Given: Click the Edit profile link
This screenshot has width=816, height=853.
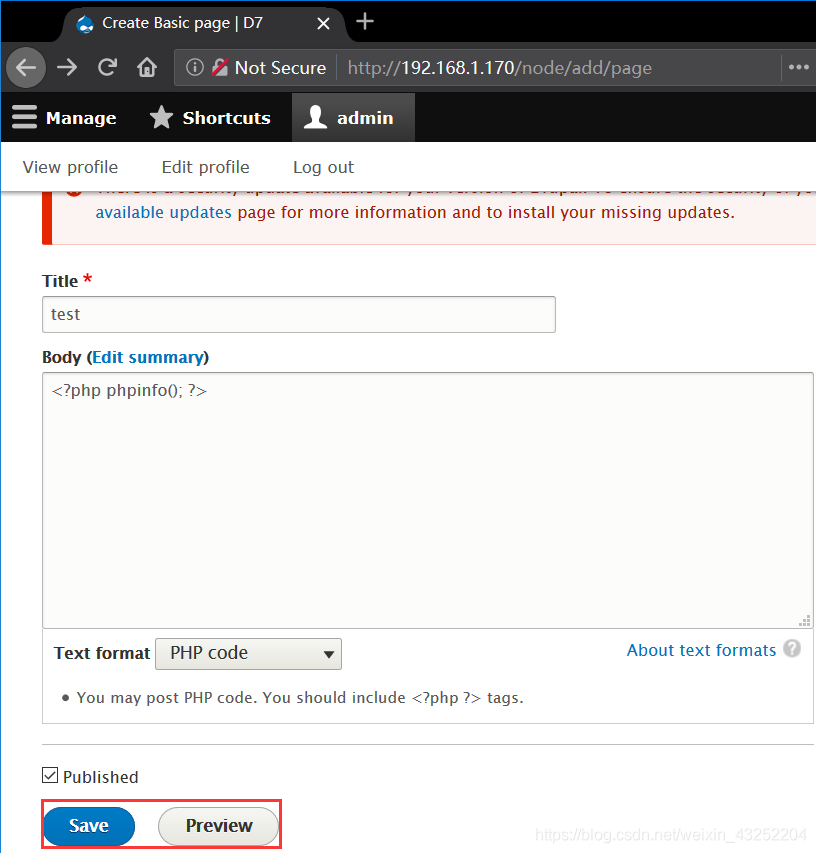Looking at the screenshot, I should click(x=206, y=167).
